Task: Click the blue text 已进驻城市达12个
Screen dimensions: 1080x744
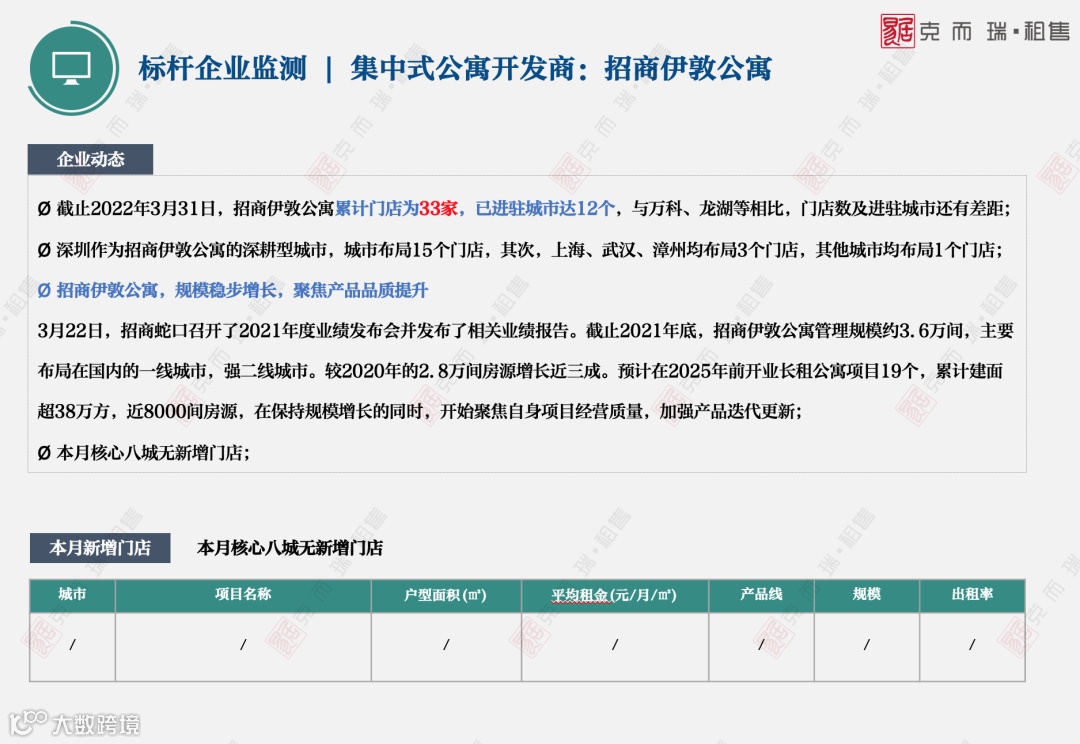Action: 545,209
